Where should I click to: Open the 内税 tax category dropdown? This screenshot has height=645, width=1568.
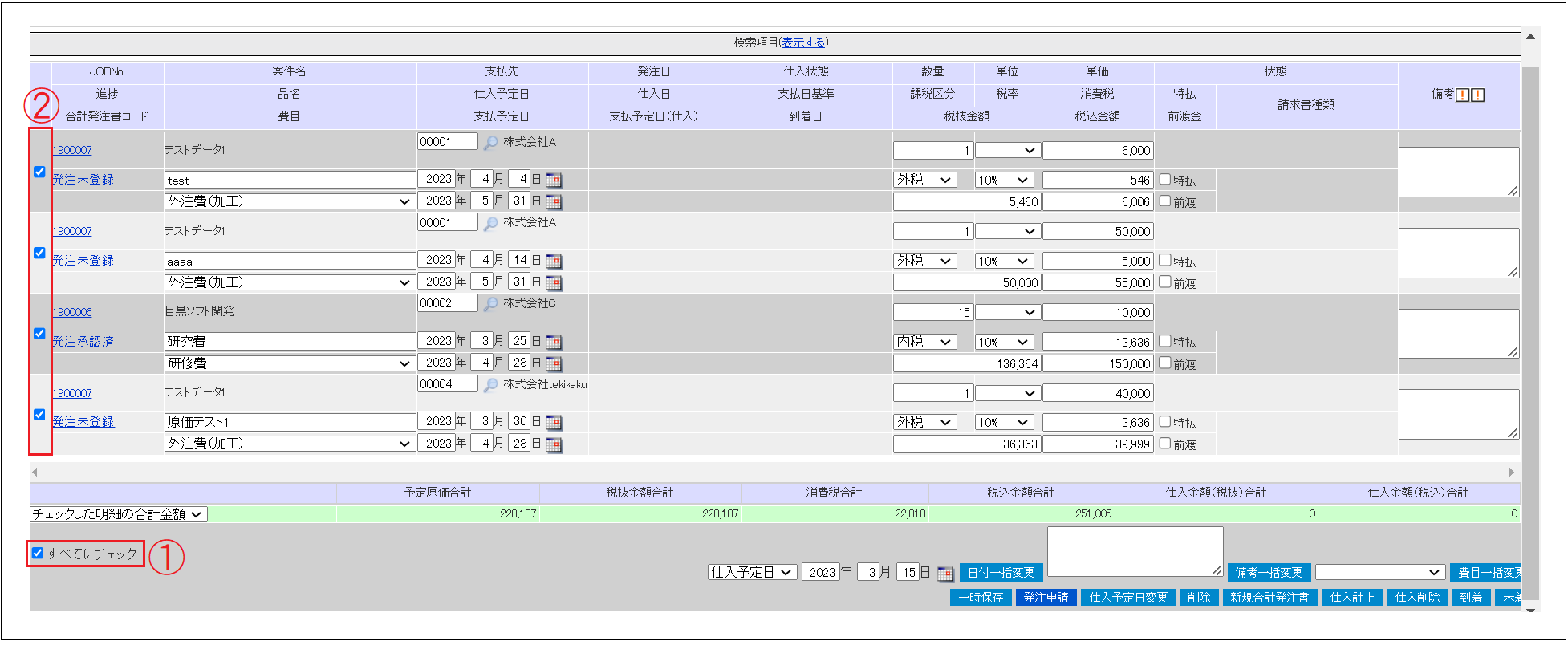tap(924, 342)
